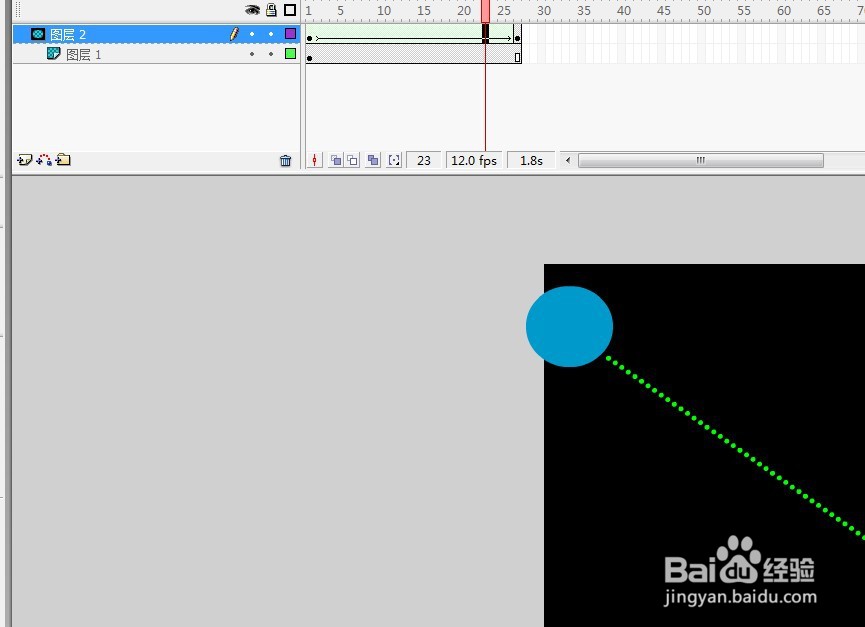This screenshot has height=627, width=865.
Task: Click the Show/Hide All Layers eye icon
Action: 252,9
